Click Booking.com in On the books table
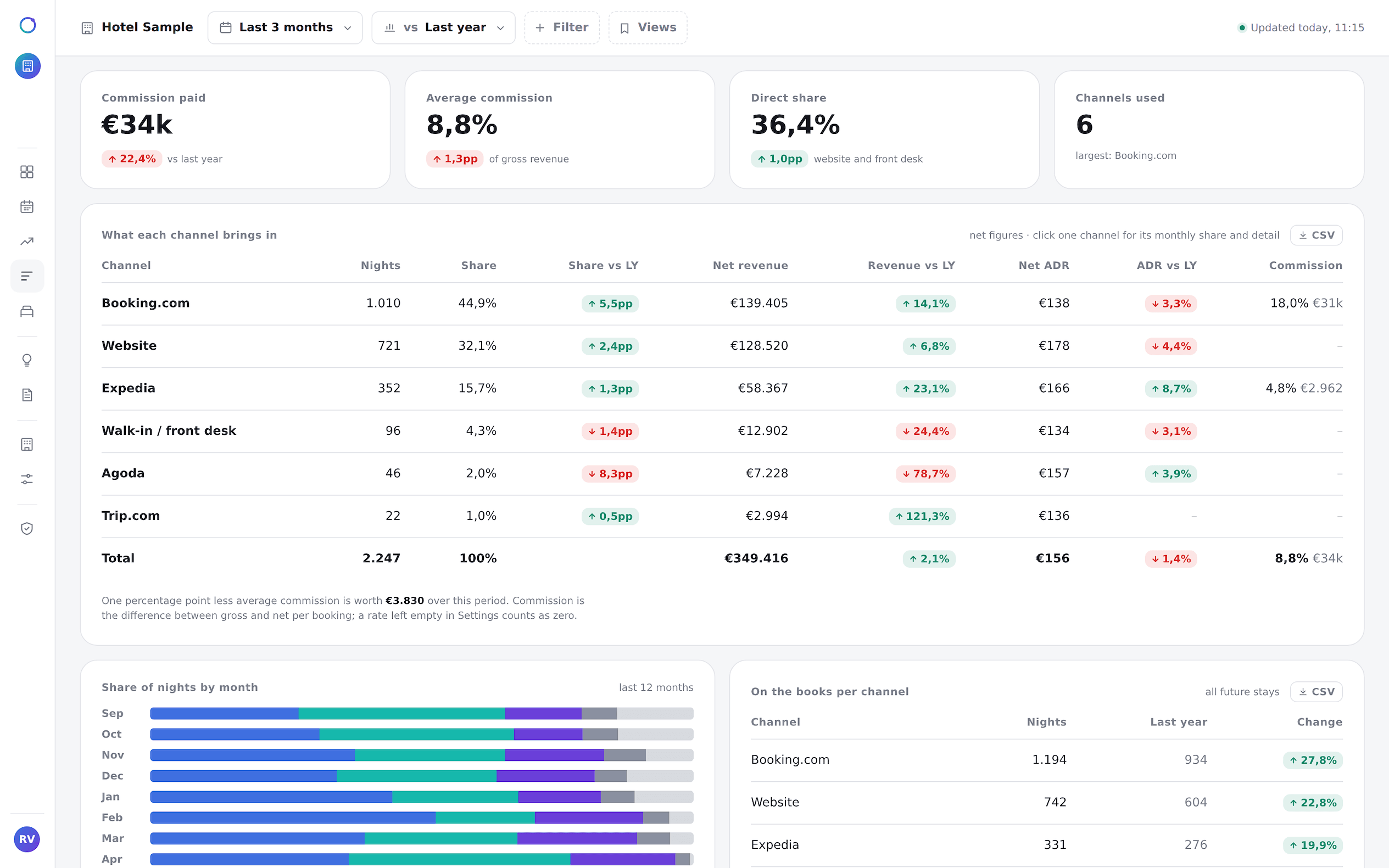Viewport: 1389px width, 868px height. tap(790, 759)
